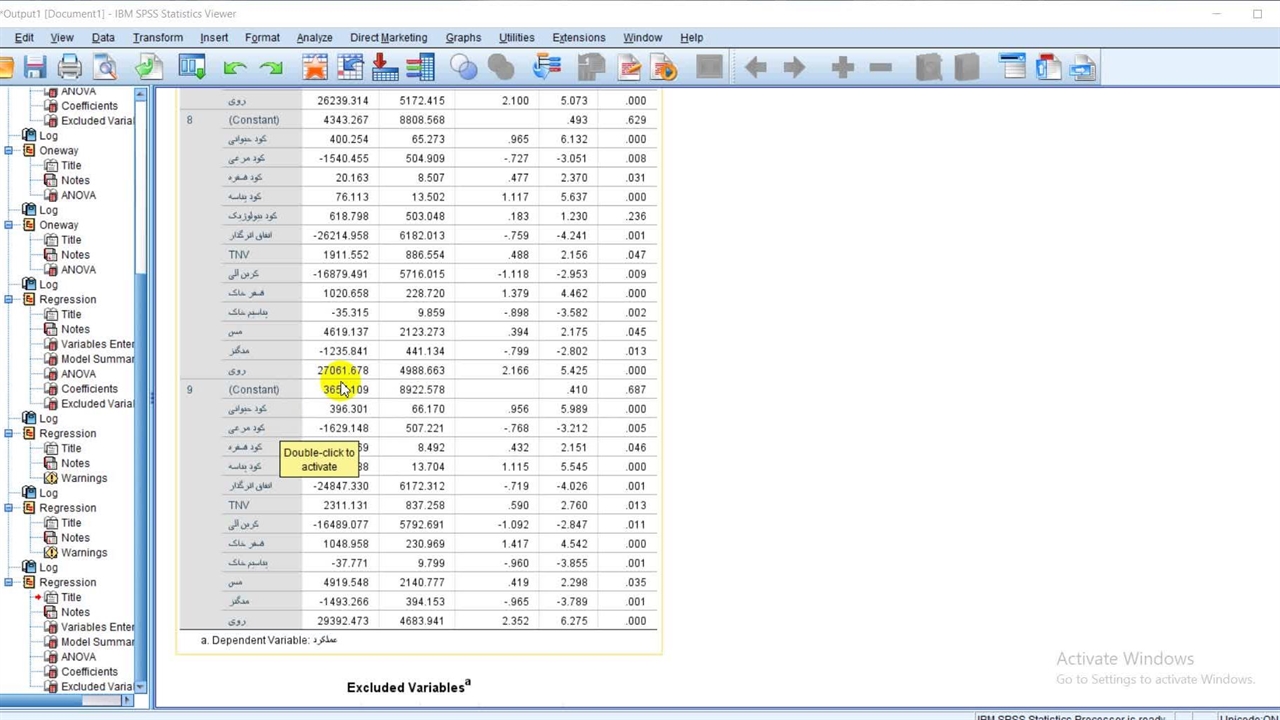This screenshot has width=1280, height=720.
Task: Collapse the second Oneway outline node
Action: [9, 226]
